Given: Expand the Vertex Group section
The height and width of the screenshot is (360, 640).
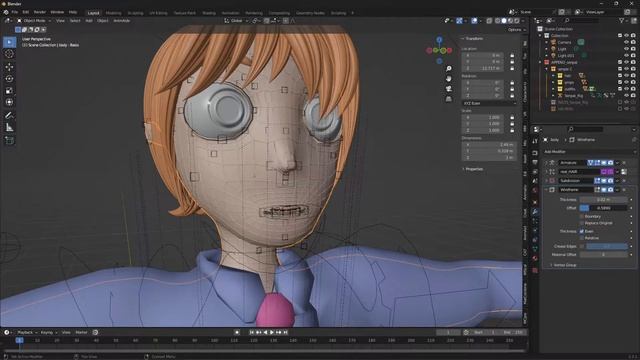Looking at the screenshot, I should (563, 265).
